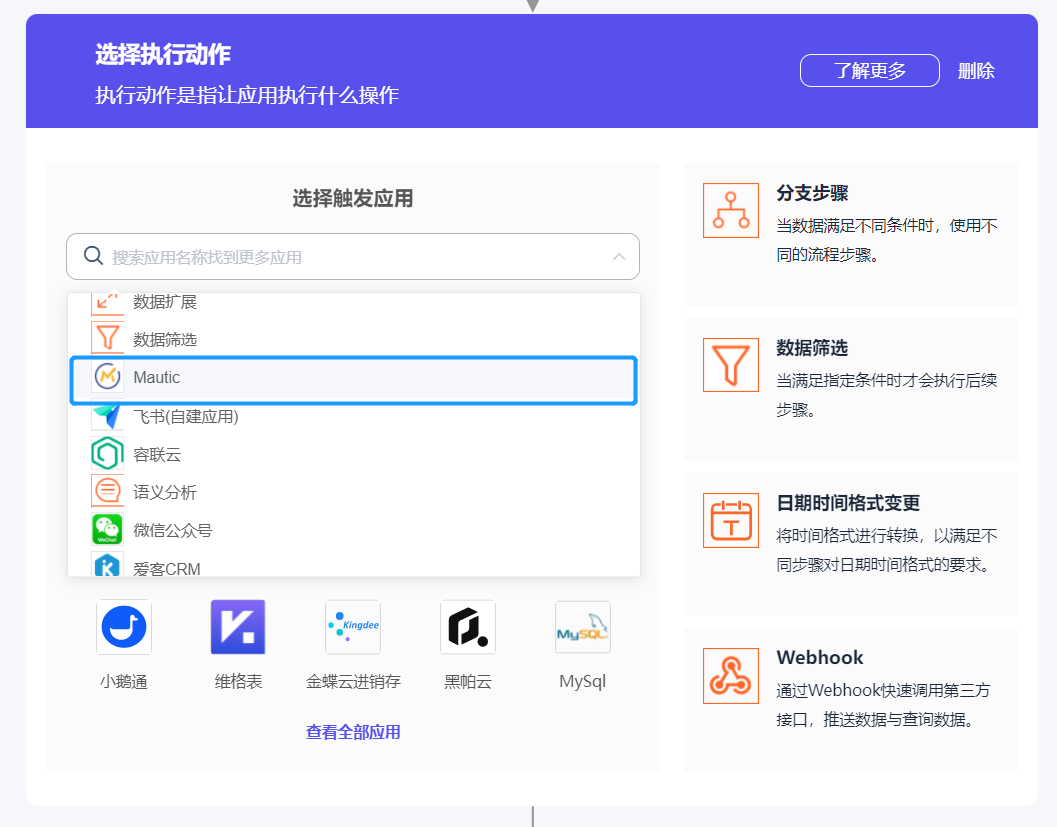Select the 小鹅通 app icon
The image size is (1057, 827).
(x=124, y=627)
